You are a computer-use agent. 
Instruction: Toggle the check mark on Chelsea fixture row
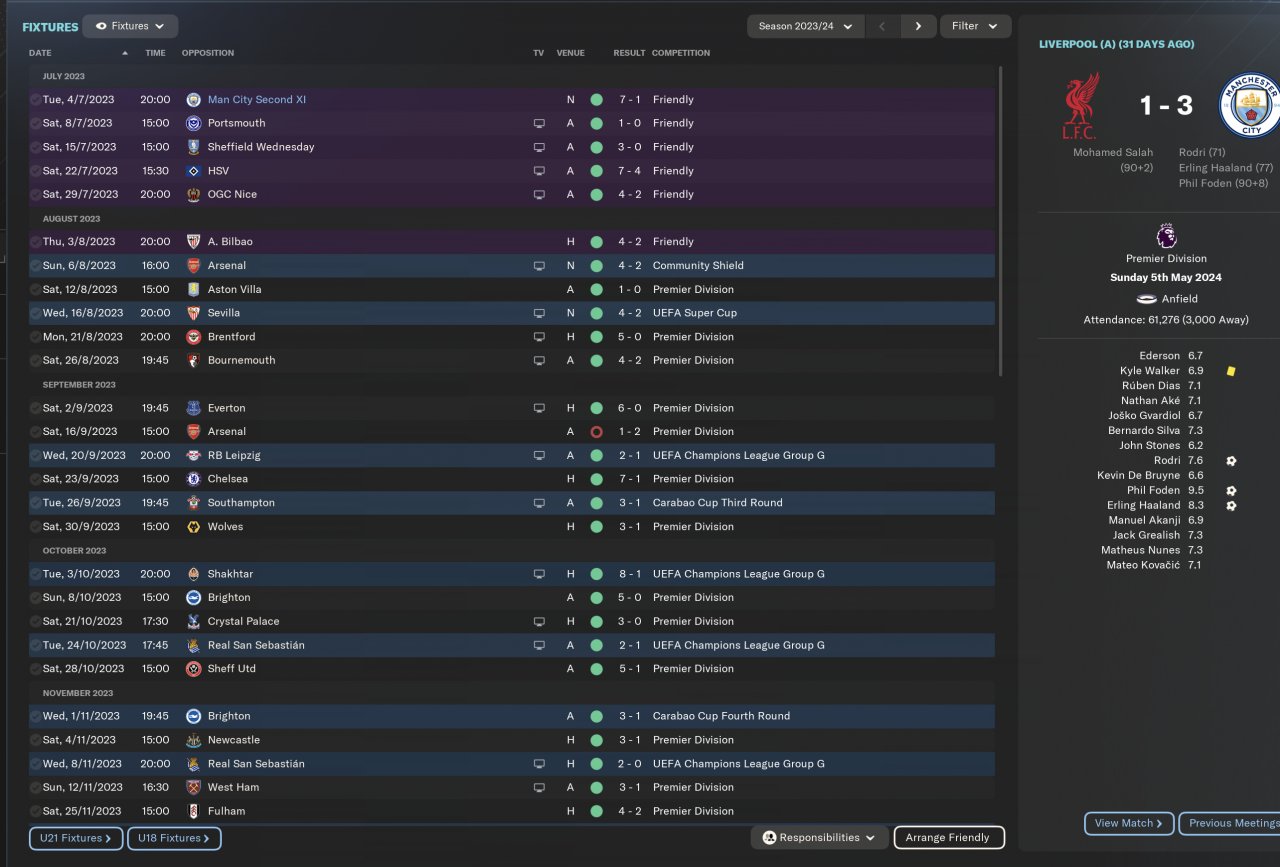35,479
